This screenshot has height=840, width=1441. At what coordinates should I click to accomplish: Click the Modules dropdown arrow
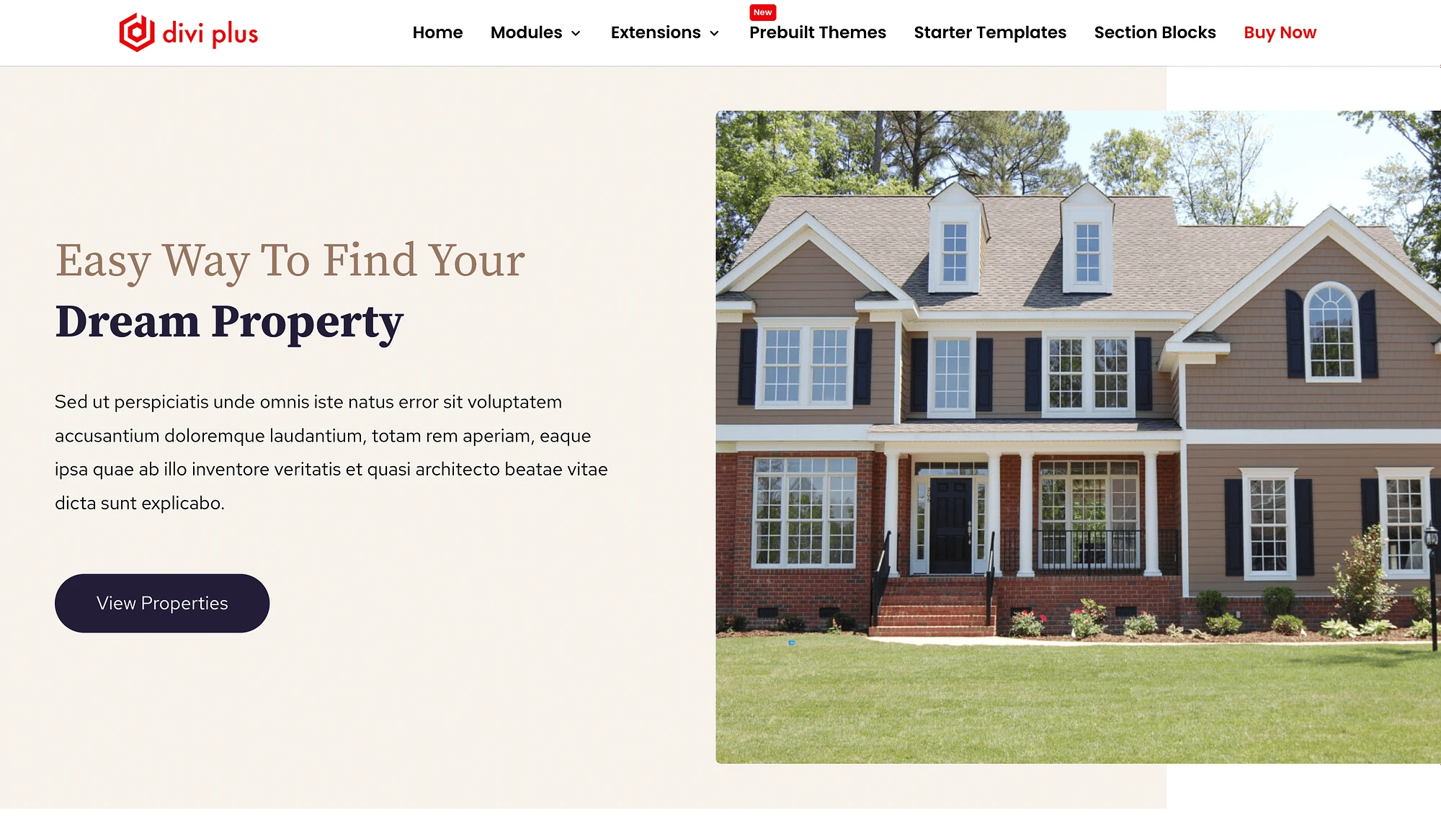coord(578,33)
